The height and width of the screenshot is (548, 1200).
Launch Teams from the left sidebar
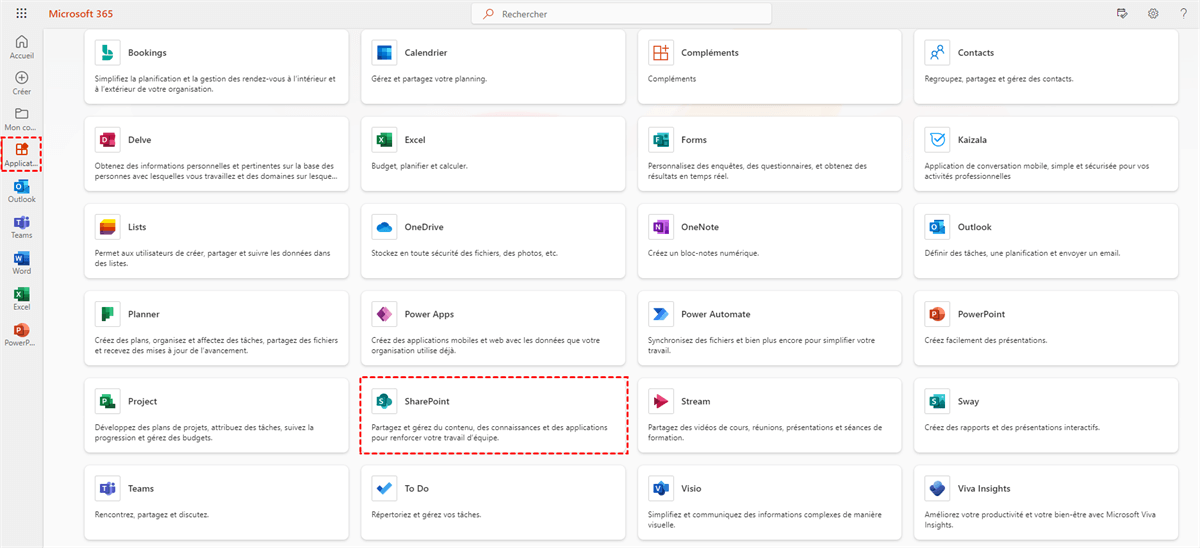[22, 227]
